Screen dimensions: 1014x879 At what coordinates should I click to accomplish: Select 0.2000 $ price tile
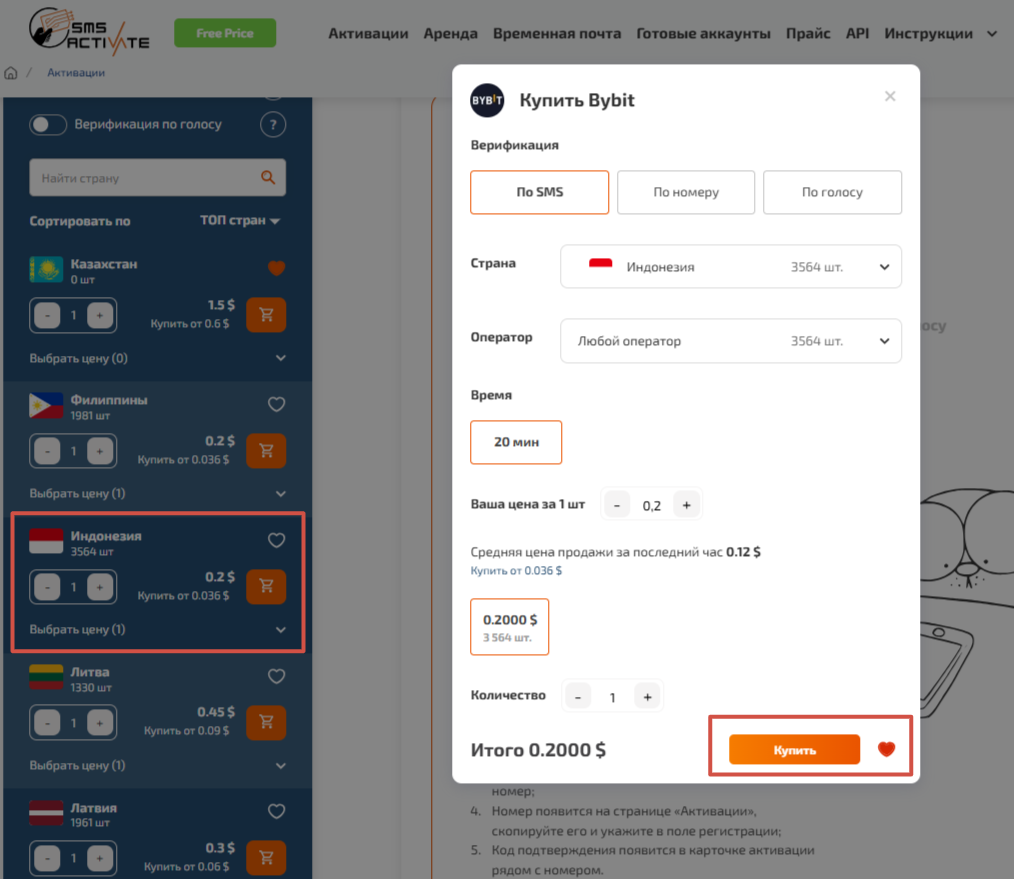[x=510, y=627]
